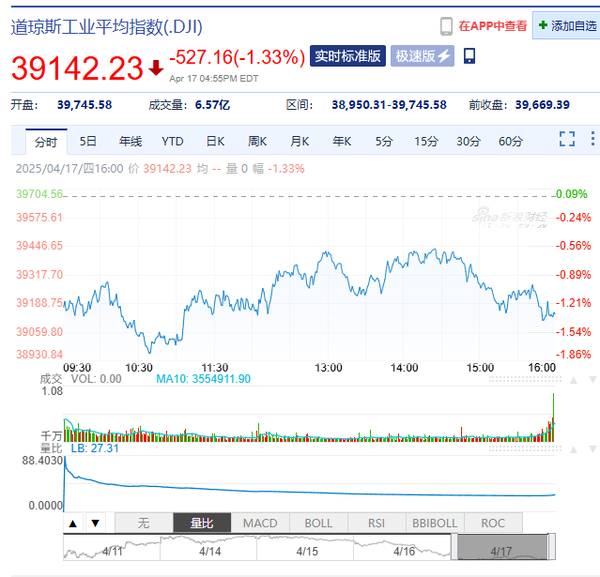Click the right handle of date range slider
This screenshot has height=577, width=600.
click(x=551, y=547)
